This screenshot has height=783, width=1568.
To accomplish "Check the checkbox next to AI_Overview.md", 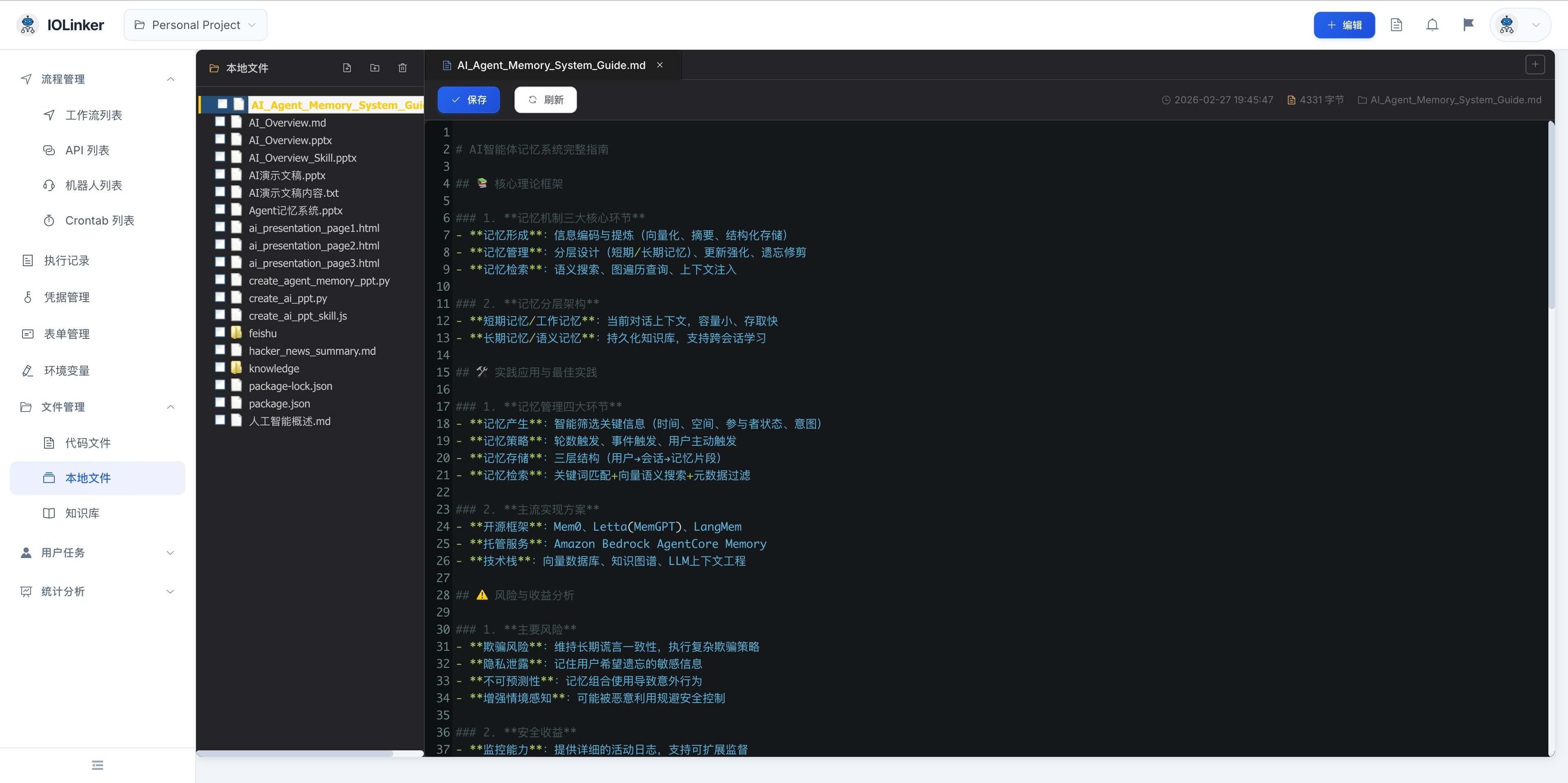I will tap(220, 121).
